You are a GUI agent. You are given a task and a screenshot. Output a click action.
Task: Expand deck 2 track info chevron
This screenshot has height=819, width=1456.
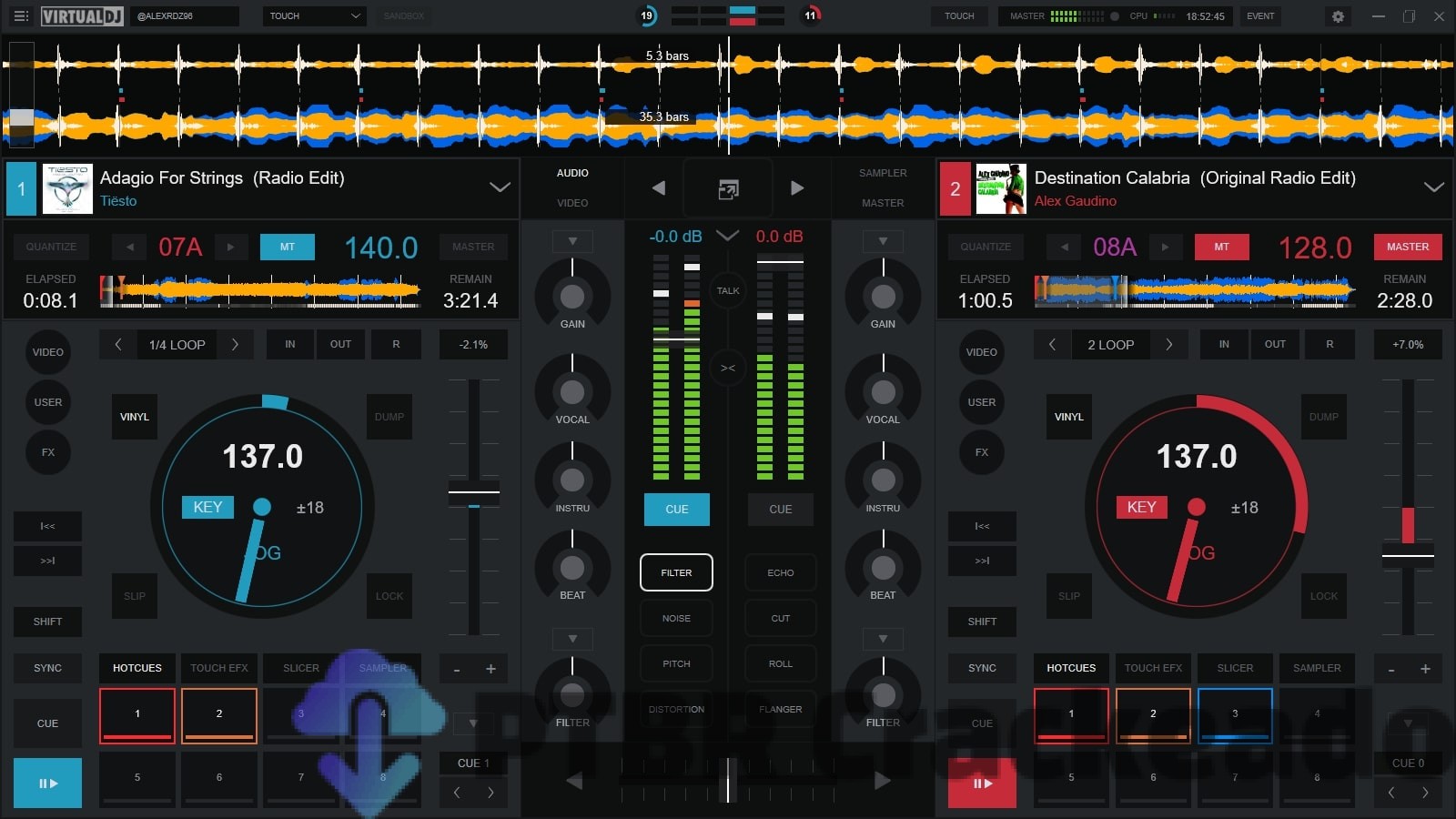[x=1434, y=187]
